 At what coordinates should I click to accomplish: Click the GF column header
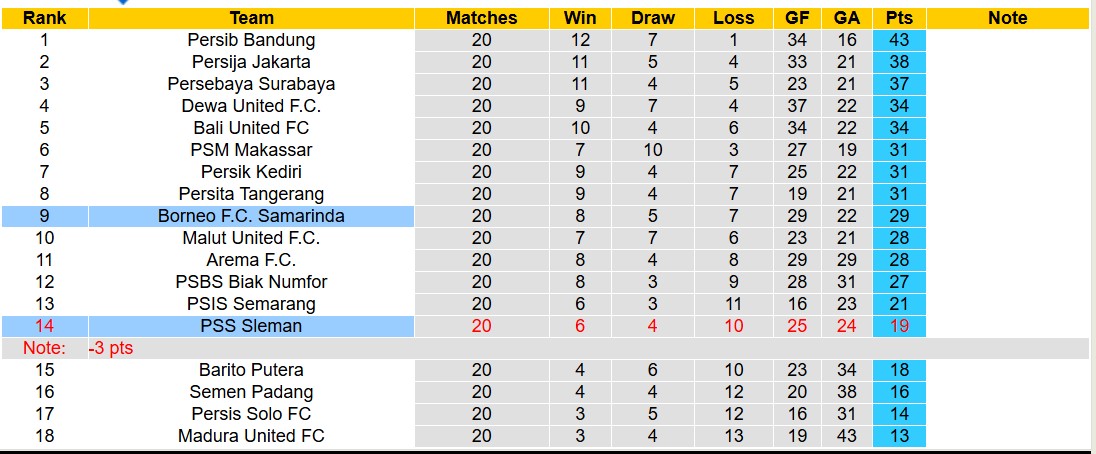(x=797, y=18)
